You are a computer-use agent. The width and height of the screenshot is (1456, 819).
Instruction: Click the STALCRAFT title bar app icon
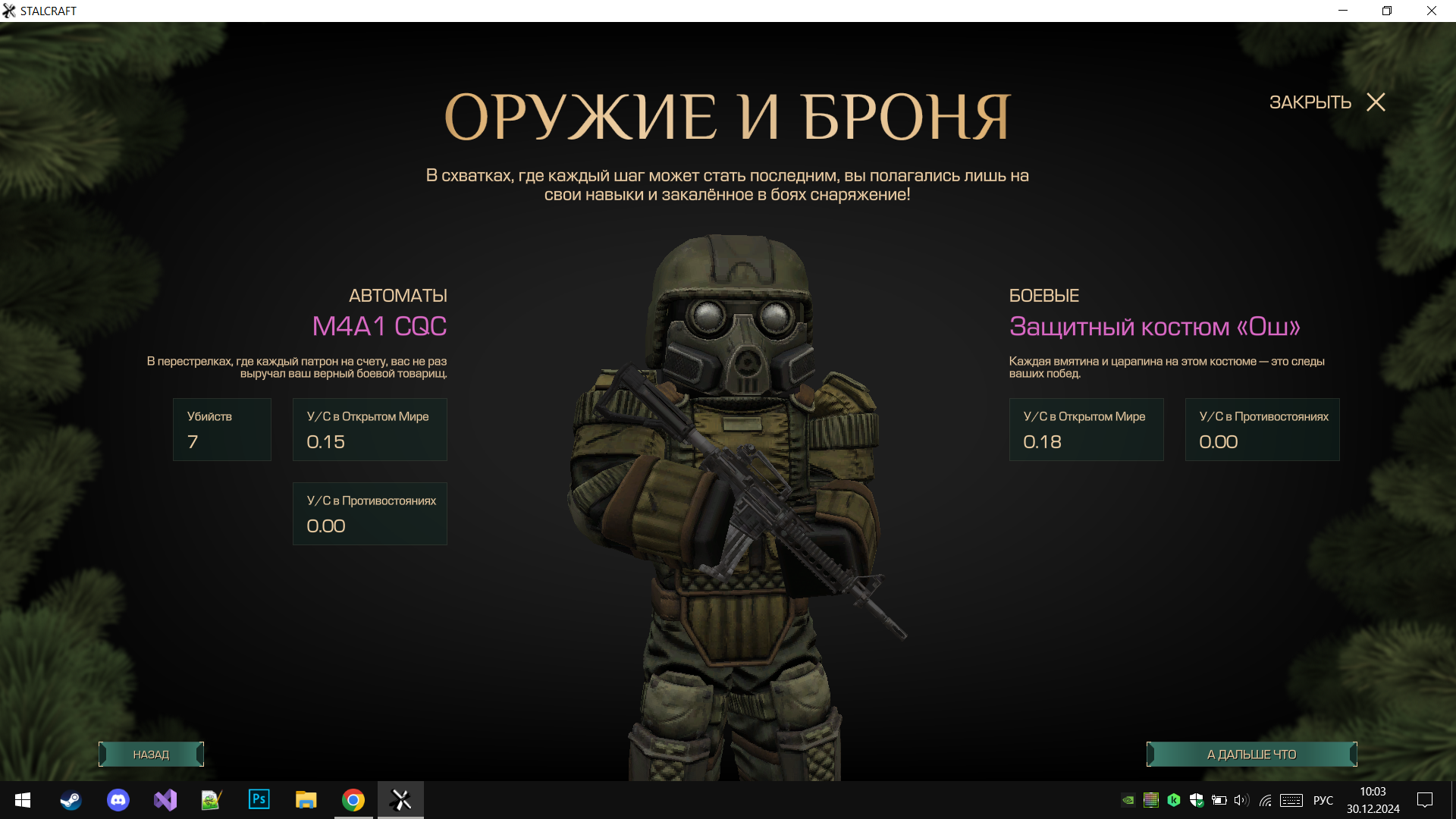(x=9, y=11)
